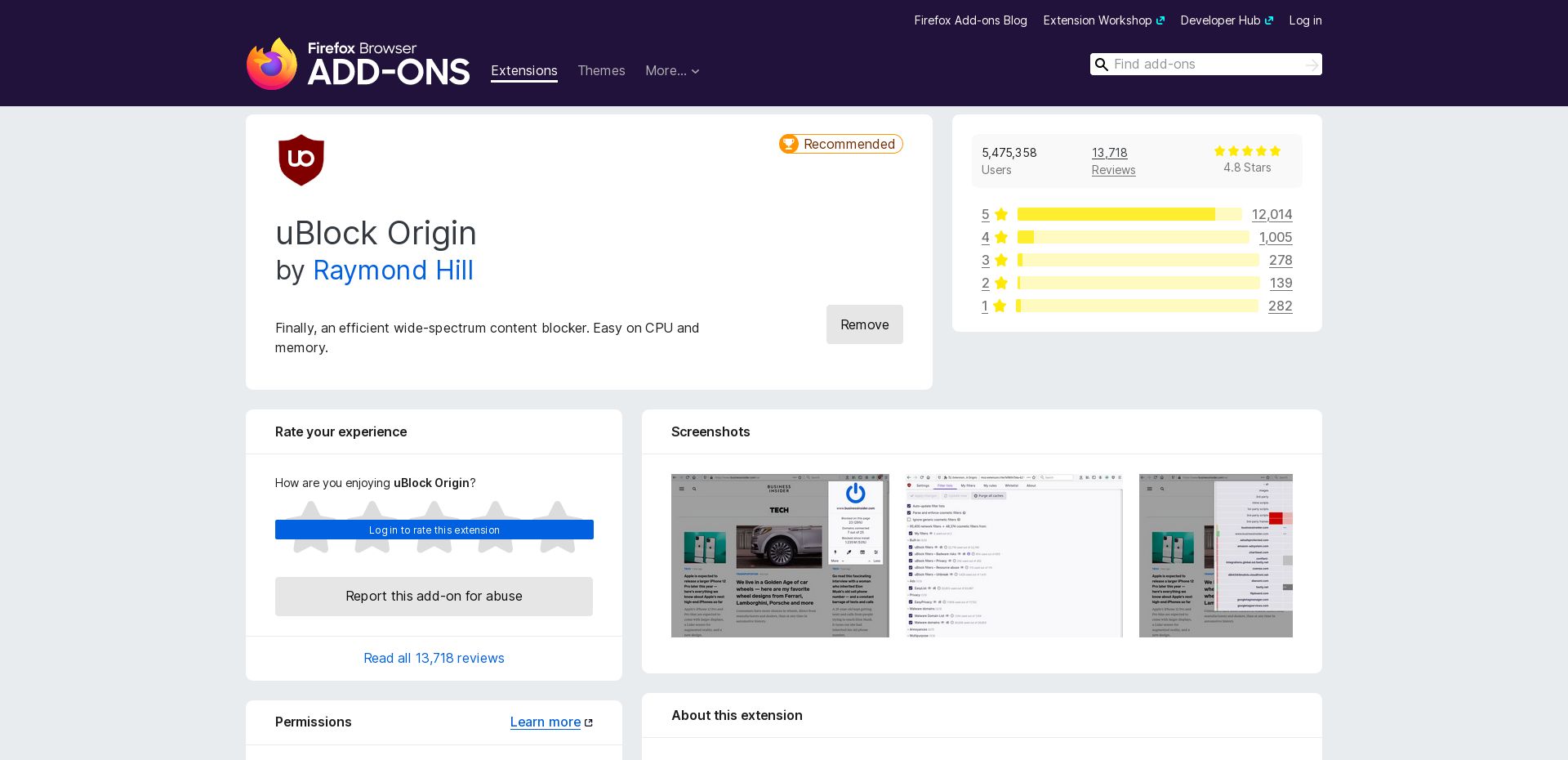Switch to the Extensions tab
The height and width of the screenshot is (760, 1568).
point(524,71)
